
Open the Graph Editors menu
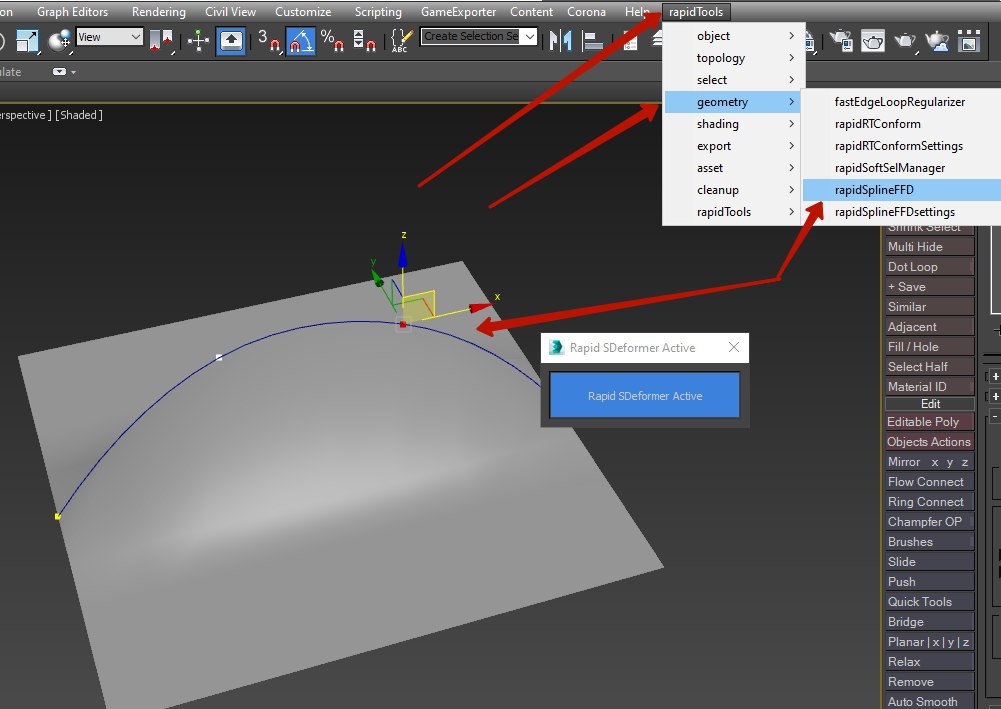[x=72, y=11]
